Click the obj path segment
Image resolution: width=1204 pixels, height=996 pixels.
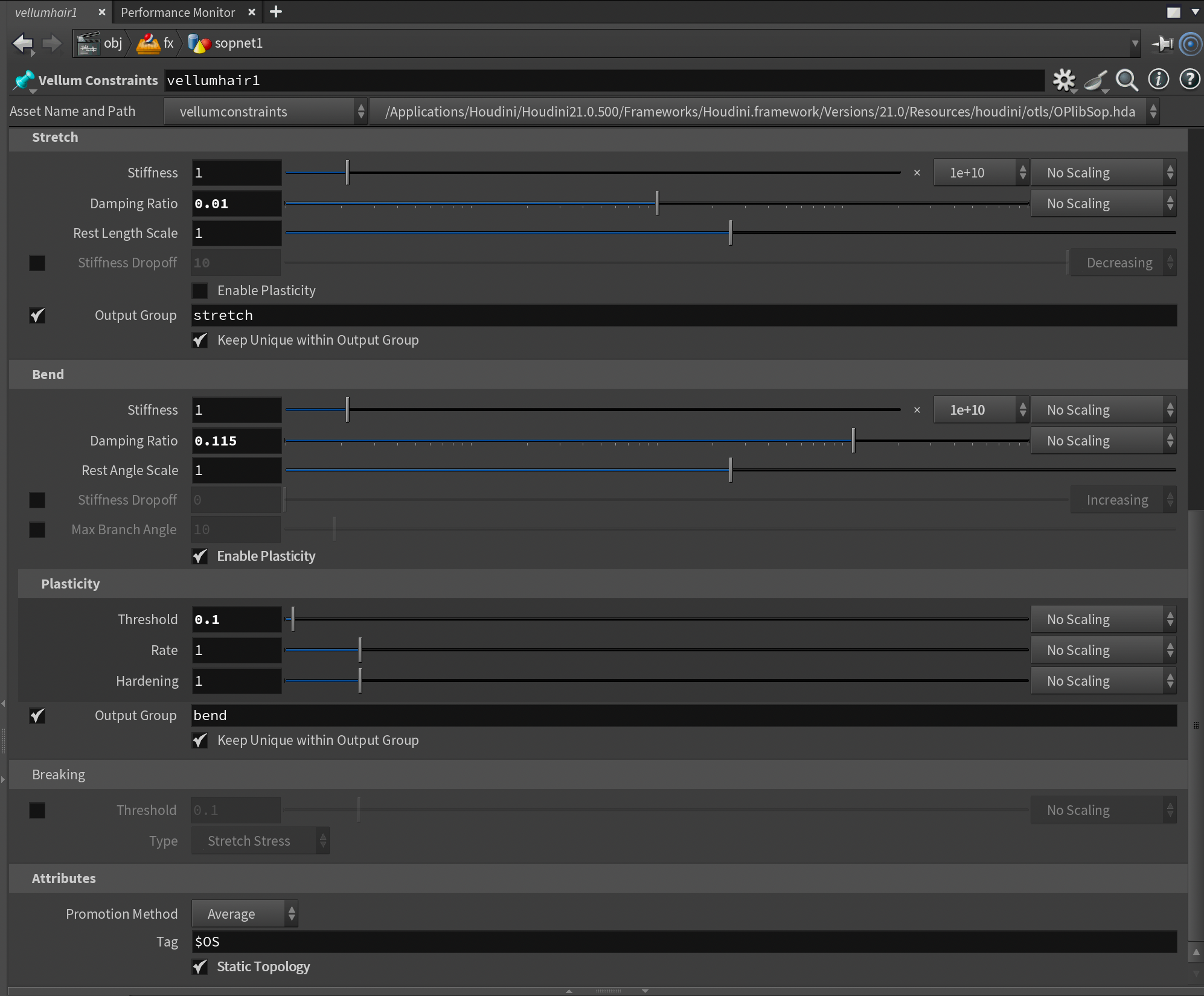click(x=112, y=43)
